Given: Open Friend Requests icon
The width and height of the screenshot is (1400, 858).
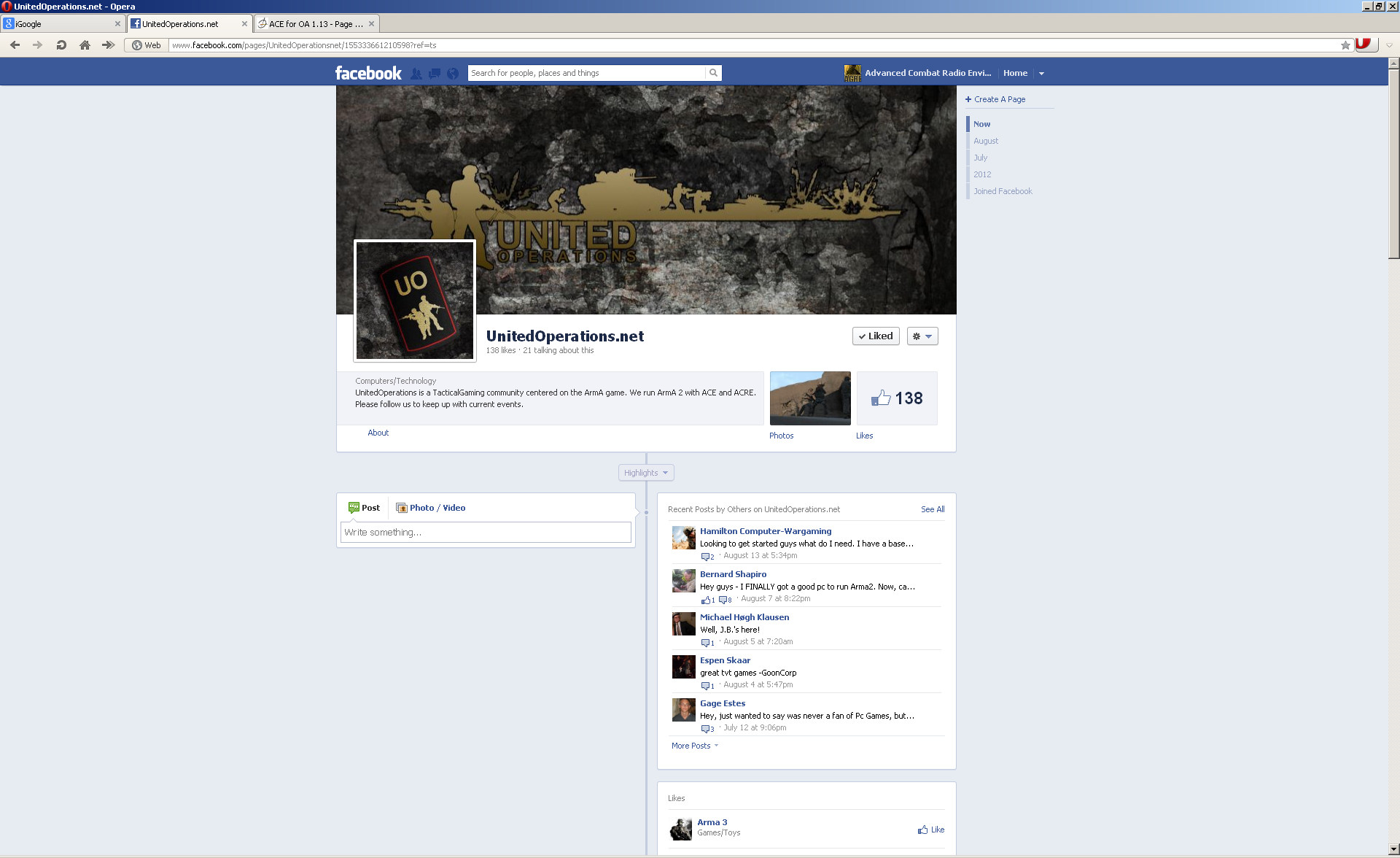Looking at the screenshot, I should 416,73.
